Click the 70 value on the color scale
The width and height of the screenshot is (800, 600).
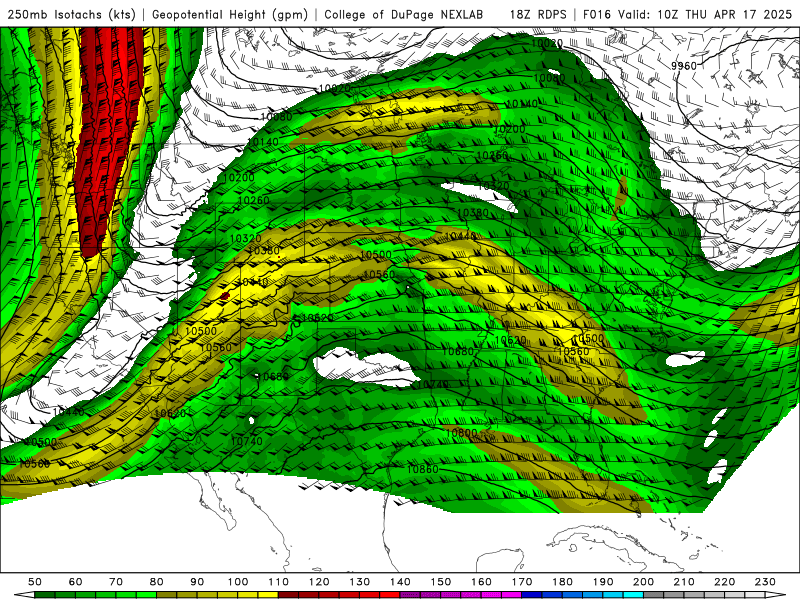[116, 582]
